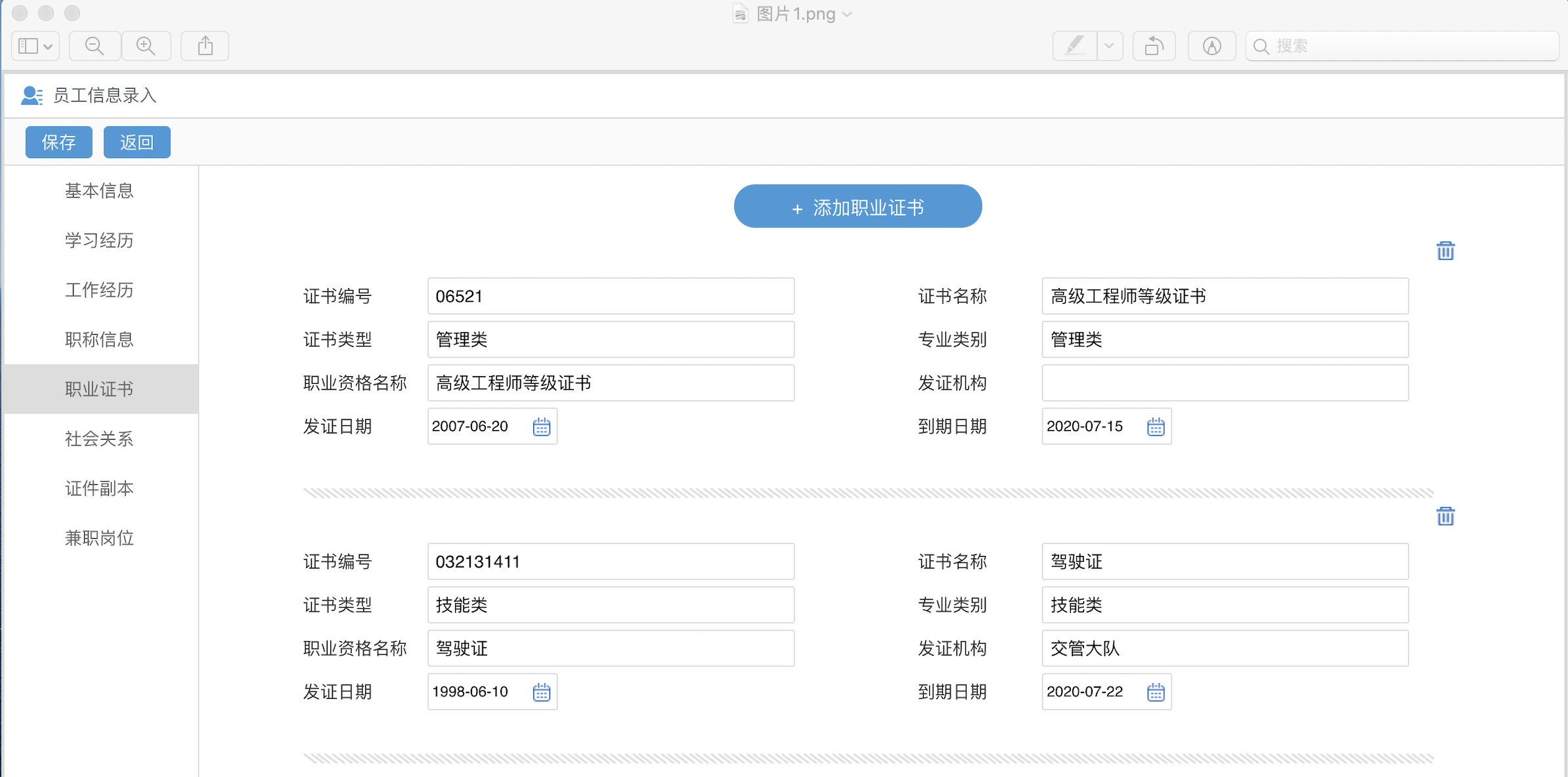Click the zoom out magnifier icon
1568x777 pixels.
coord(95,46)
